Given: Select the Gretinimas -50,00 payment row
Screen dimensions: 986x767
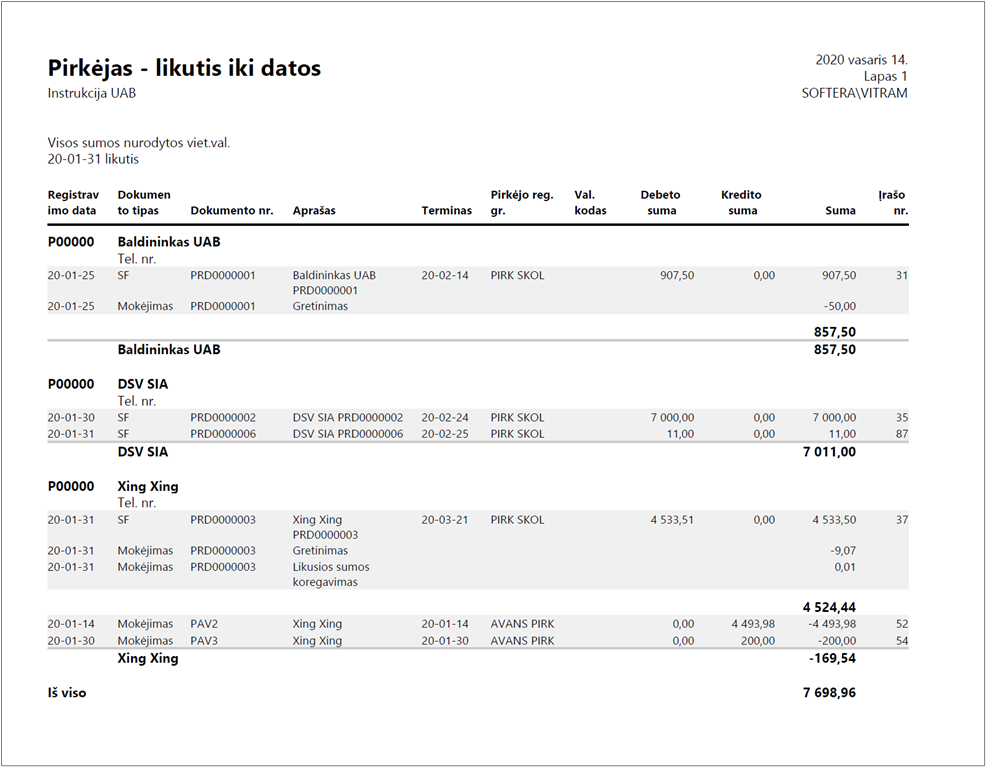Looking at the screenshot, I should tap(478, 306).
